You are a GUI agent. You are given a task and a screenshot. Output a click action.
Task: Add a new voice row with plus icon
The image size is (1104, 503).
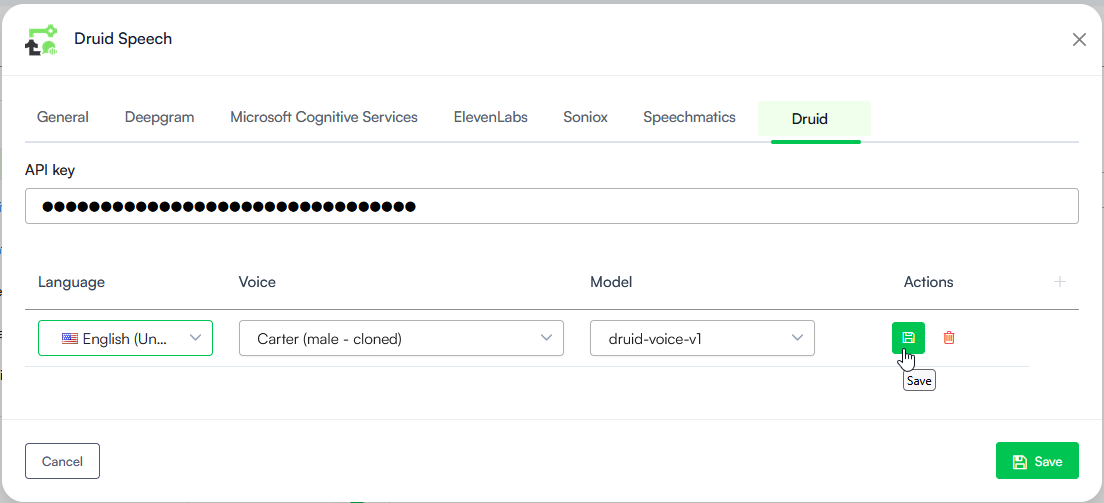tap(1060, 282)
